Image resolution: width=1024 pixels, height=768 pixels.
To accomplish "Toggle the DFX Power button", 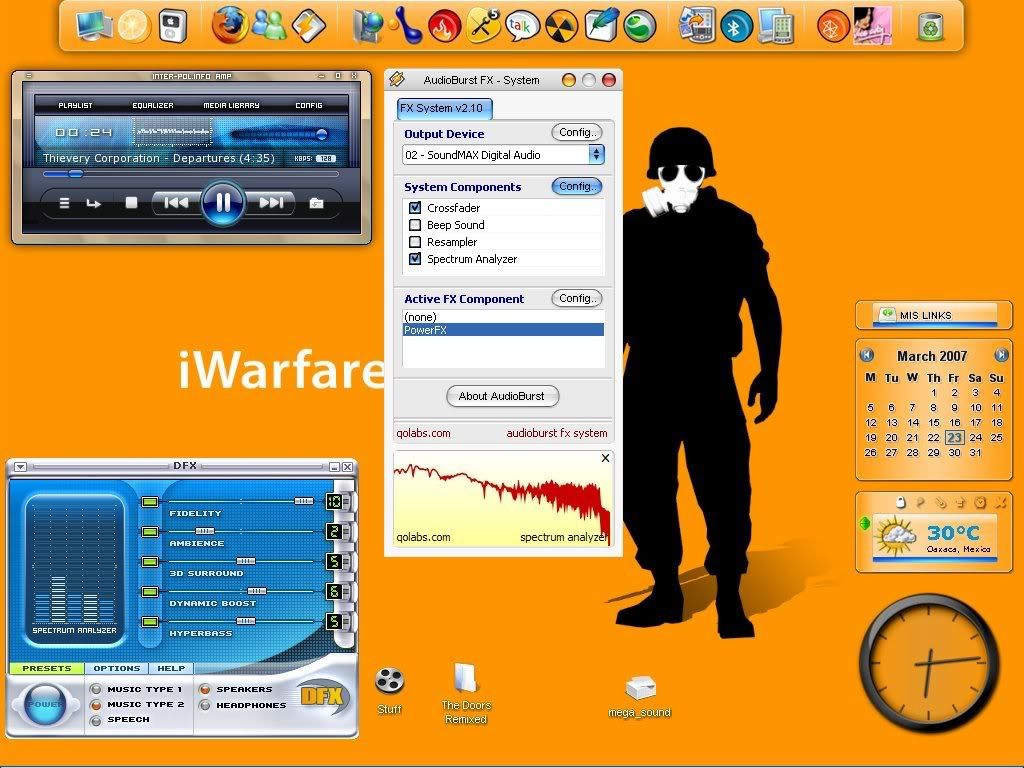I will click(44, 704).
